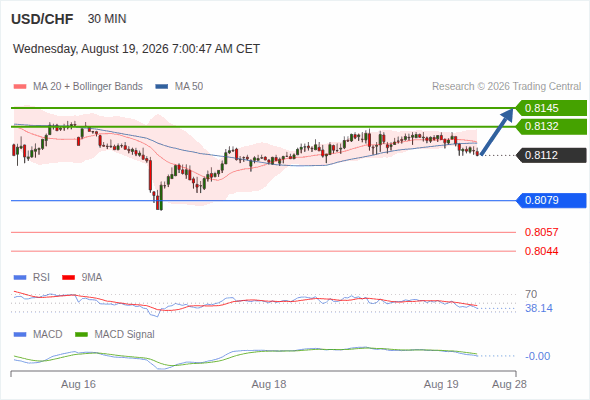Viewport: 590px width, 400px height.
Task: Click the blue RSI legend swatch
Action: (x=20, y=278)
